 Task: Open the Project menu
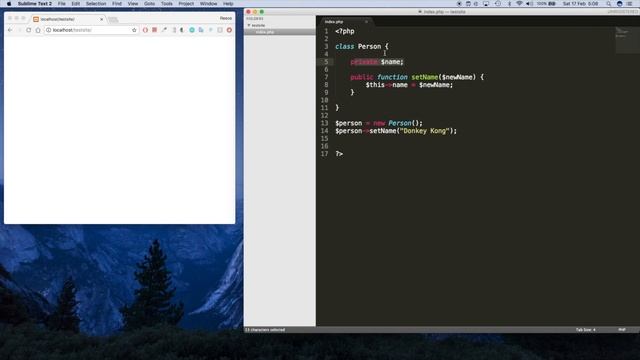[186, 4]
